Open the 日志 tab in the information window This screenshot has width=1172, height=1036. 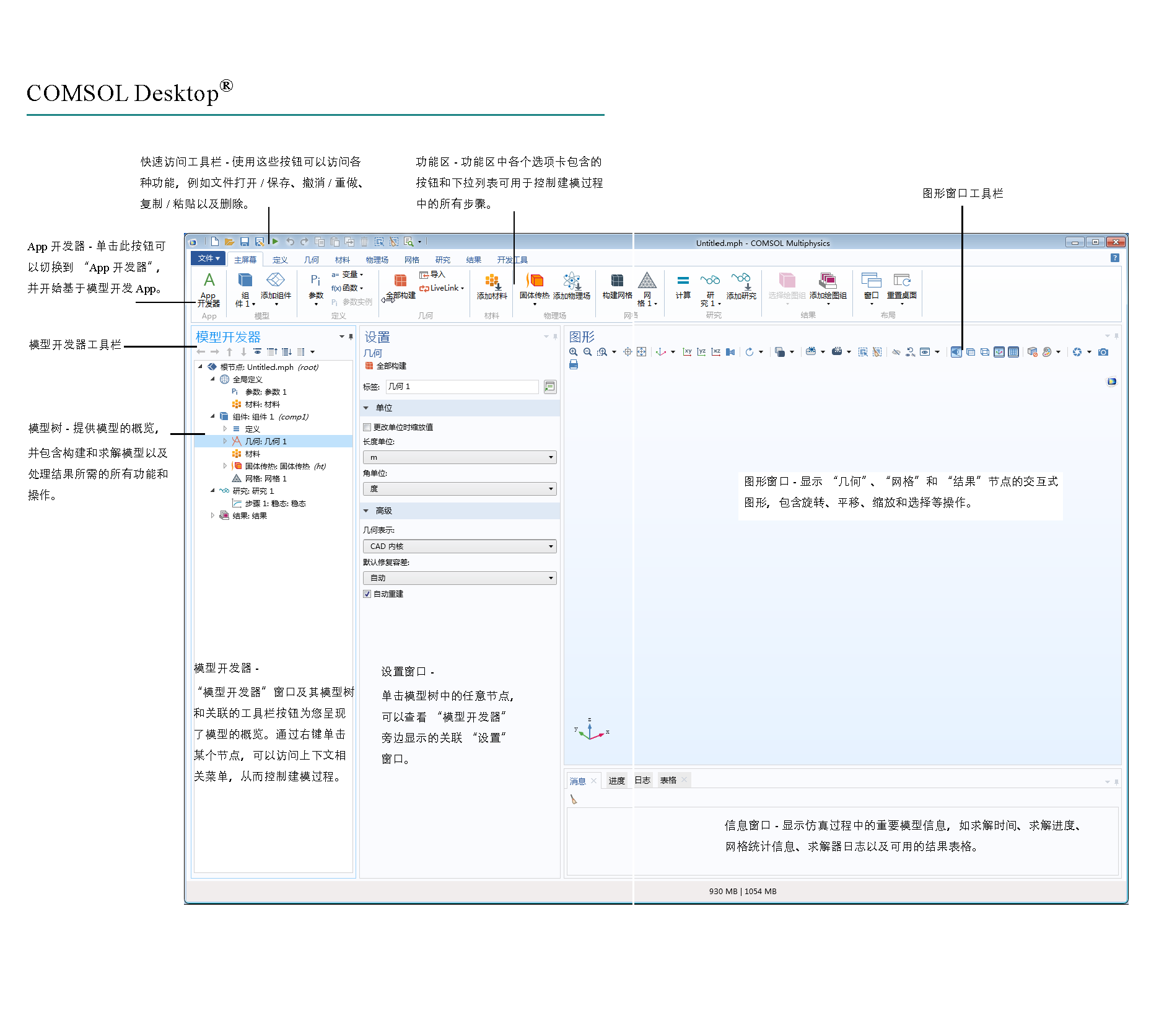click(x=643, y=779)
